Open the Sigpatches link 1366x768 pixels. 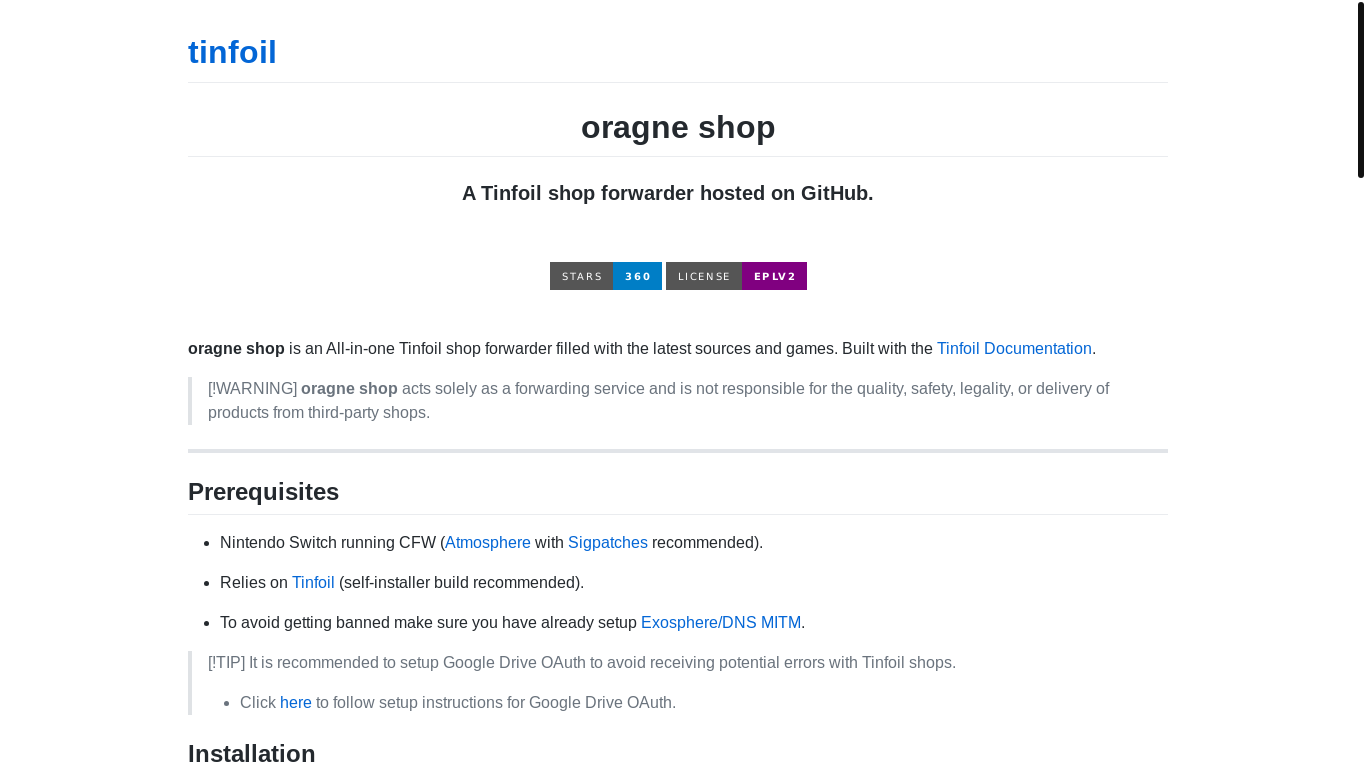coord(608,542)
